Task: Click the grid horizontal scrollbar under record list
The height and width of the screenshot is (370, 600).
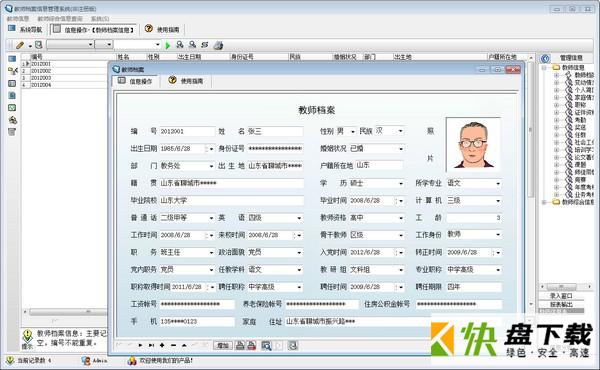Action: 65,312
